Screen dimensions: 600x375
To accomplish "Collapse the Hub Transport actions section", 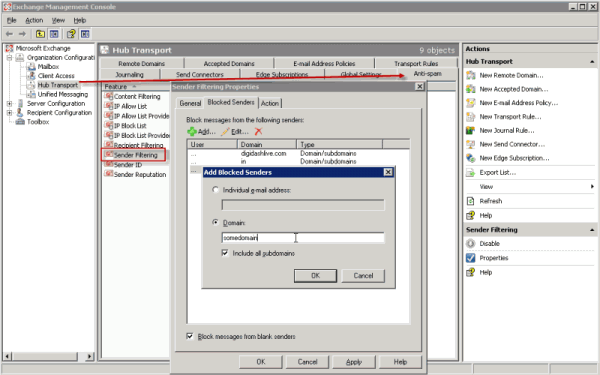I will tap(592, 62).
